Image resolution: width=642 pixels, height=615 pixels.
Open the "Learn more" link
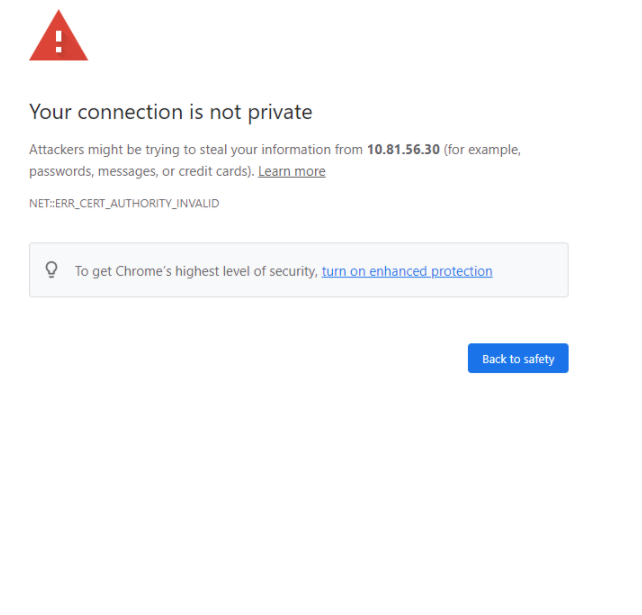coord(292,171)
